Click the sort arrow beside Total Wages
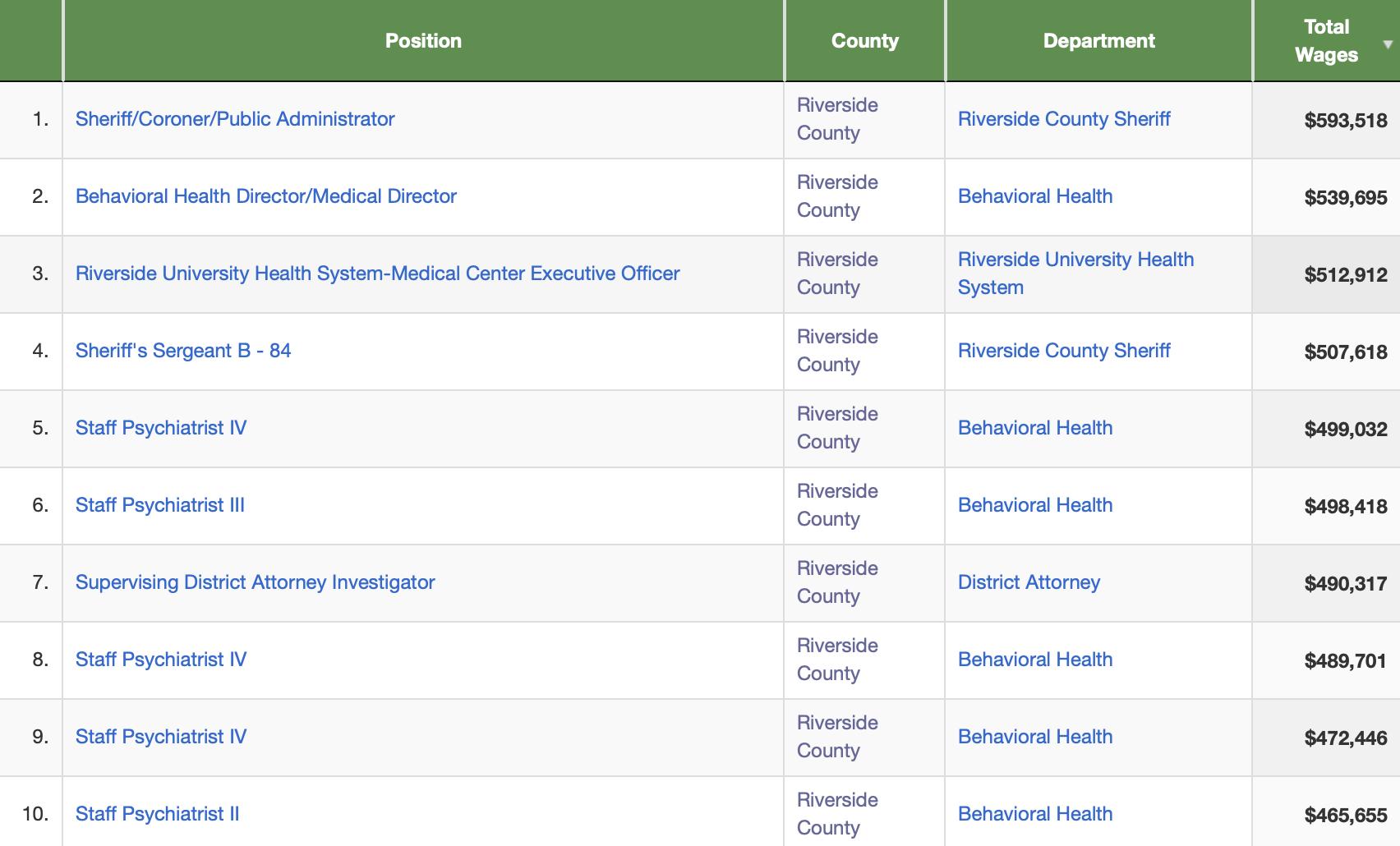The image size is (1400, 846). click(1388, 44)
